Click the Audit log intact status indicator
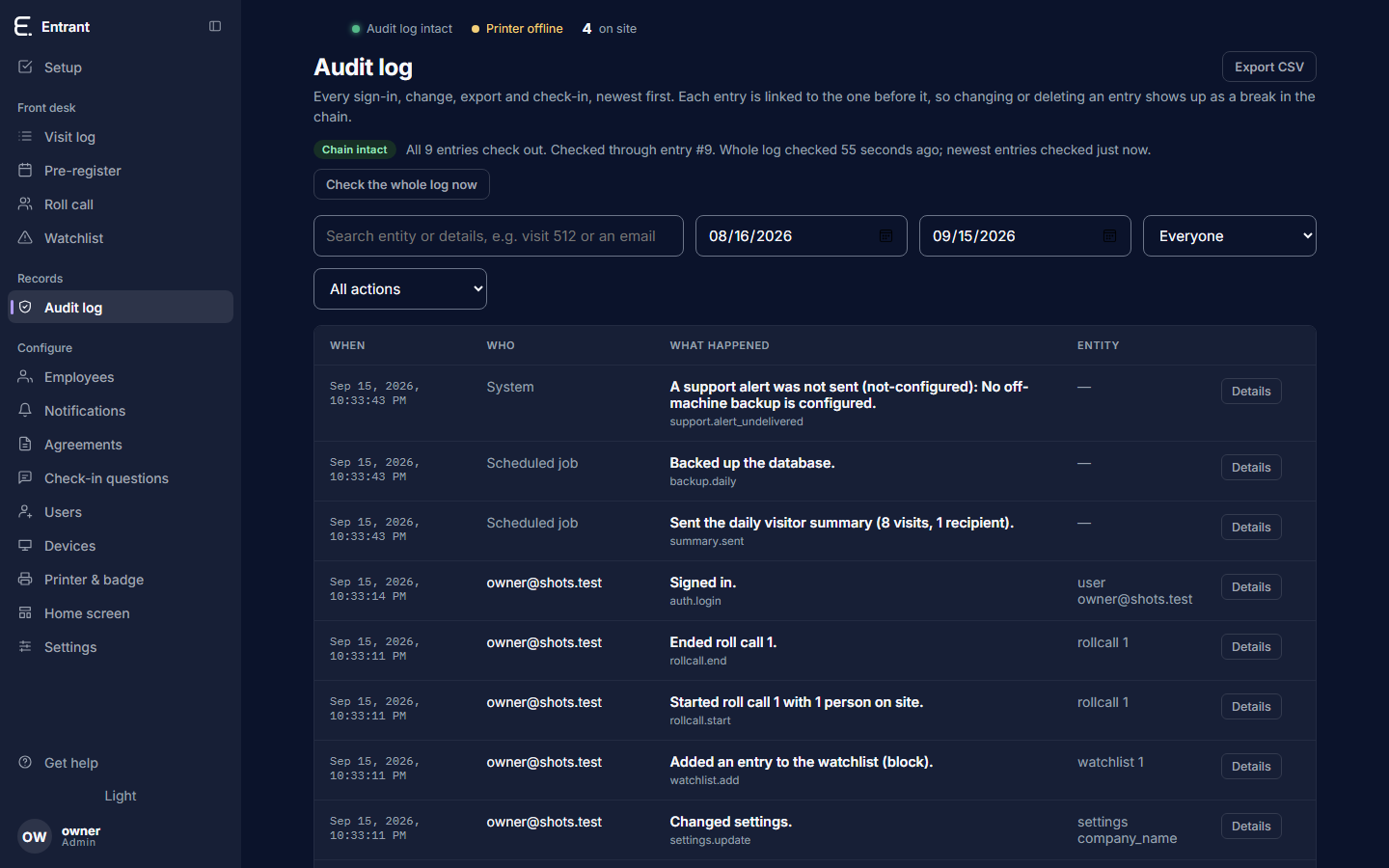 tap(402, 28)
